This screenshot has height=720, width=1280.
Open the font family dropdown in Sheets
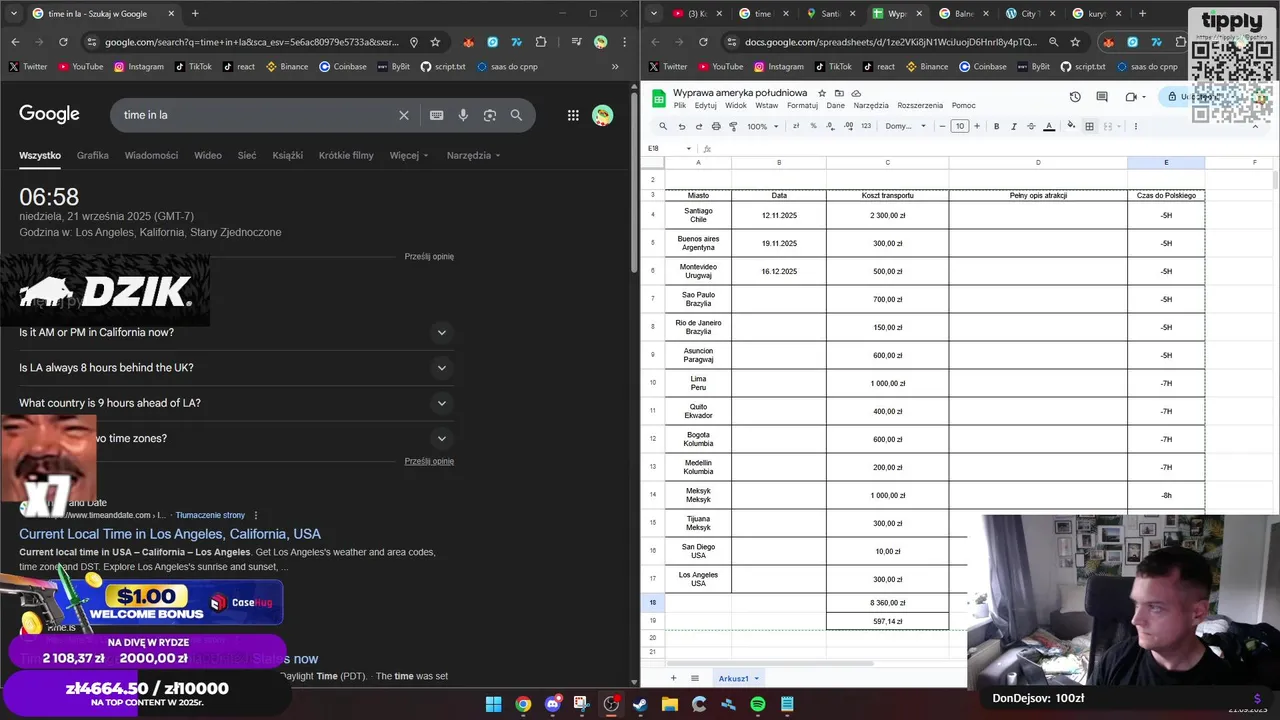(906, 126)
